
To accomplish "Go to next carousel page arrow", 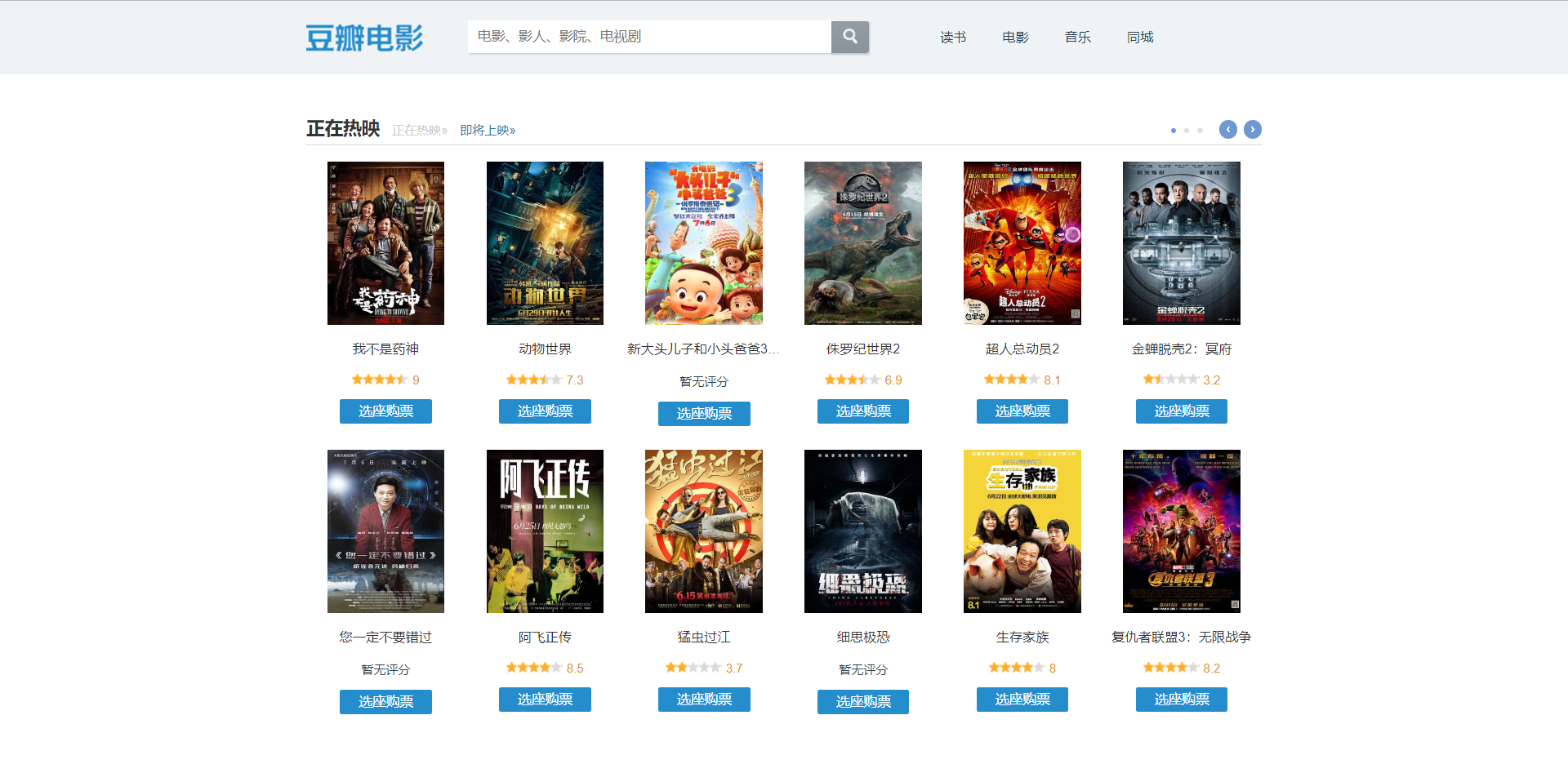I will tap(1252, 130).
